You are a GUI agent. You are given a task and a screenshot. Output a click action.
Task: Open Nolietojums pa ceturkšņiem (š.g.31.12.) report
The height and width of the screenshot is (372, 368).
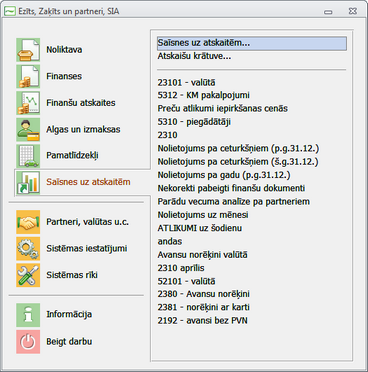point(238,162)
